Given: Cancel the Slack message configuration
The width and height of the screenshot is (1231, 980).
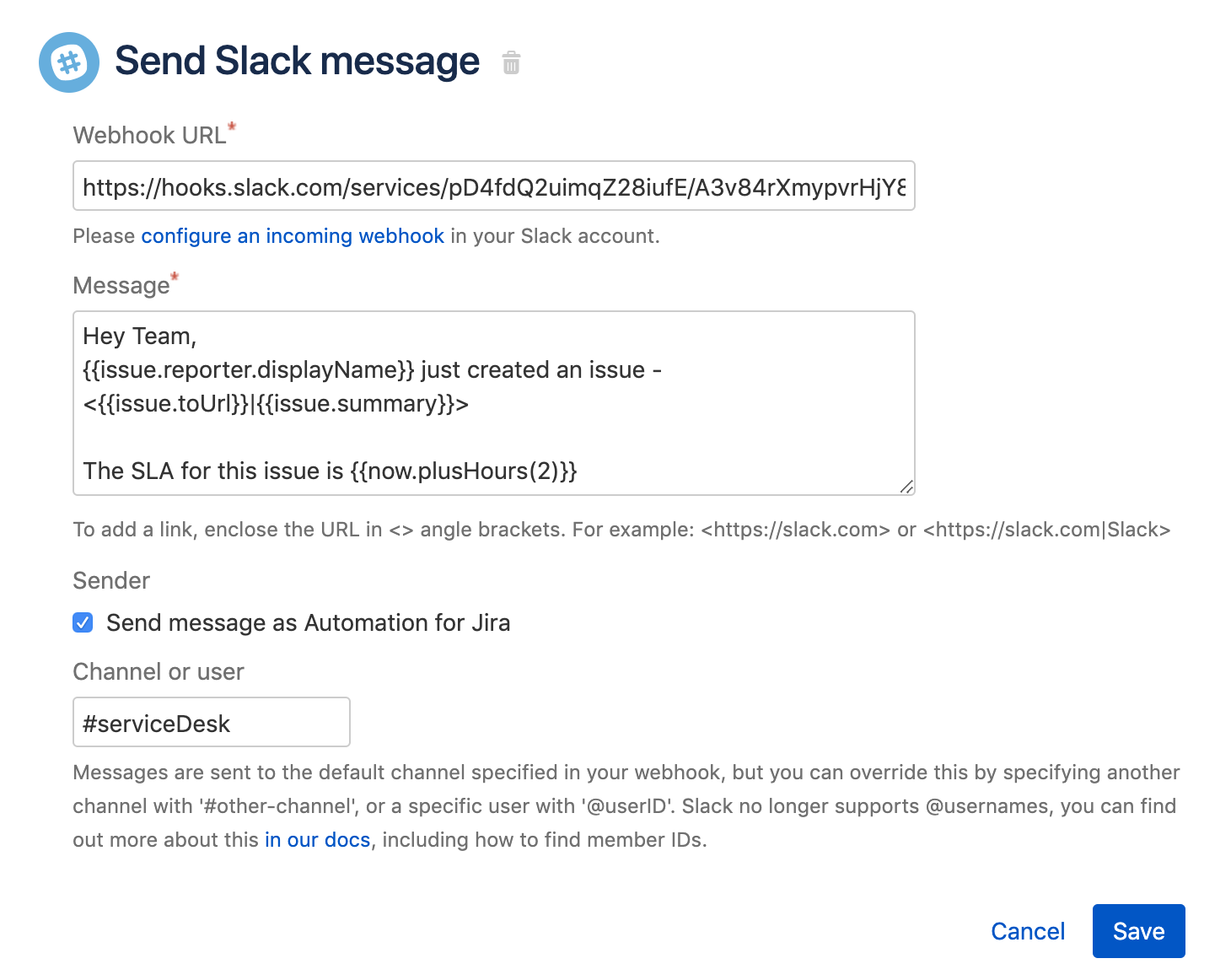Looking at the screenshot, I should (1027, 931).
